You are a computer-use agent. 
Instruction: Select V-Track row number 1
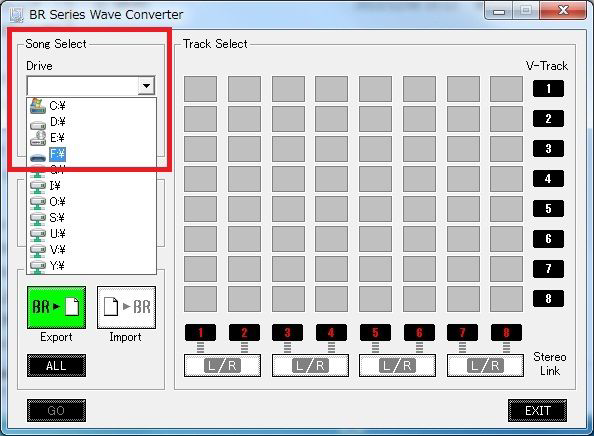pyautogui.click(x=548, y=89)
